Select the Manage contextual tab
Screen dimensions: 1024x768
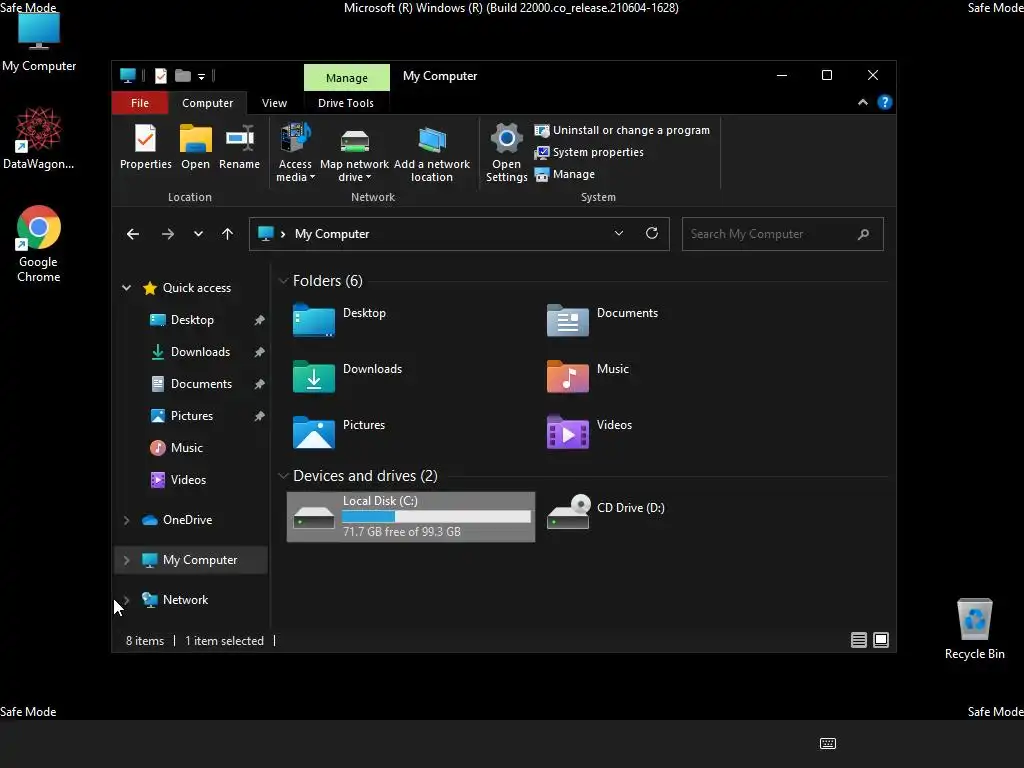pyautogui.click(x=347, y=78)
